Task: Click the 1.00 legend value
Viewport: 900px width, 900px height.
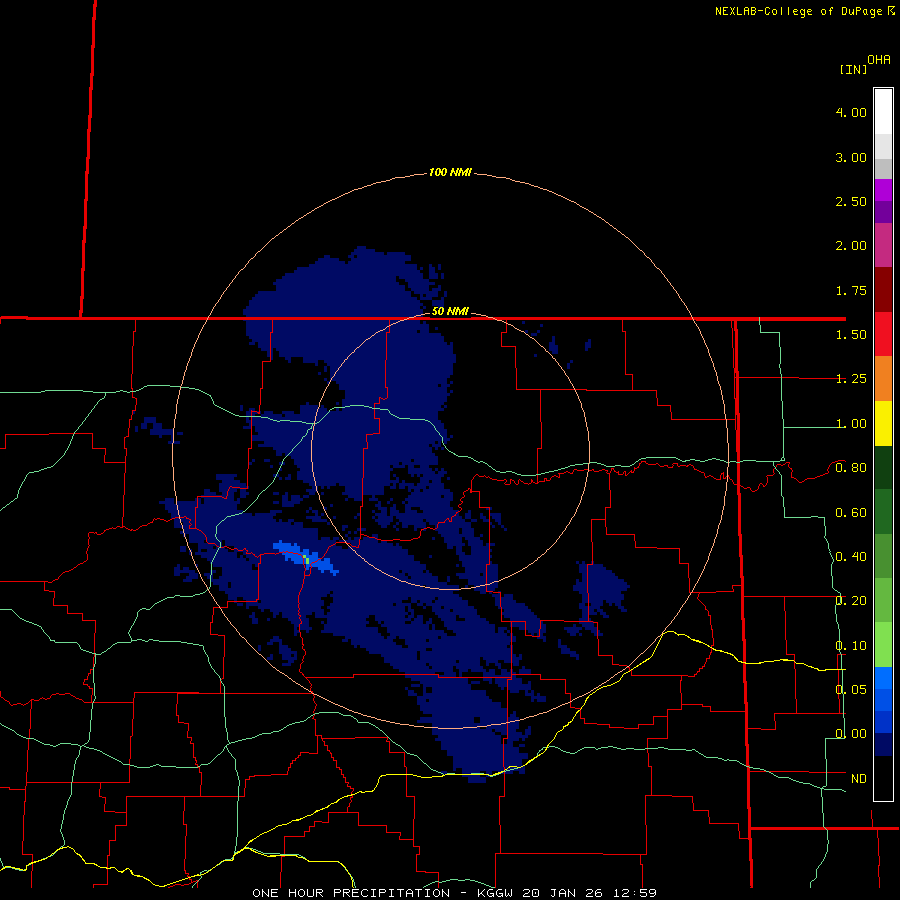Action: (851, 424)
